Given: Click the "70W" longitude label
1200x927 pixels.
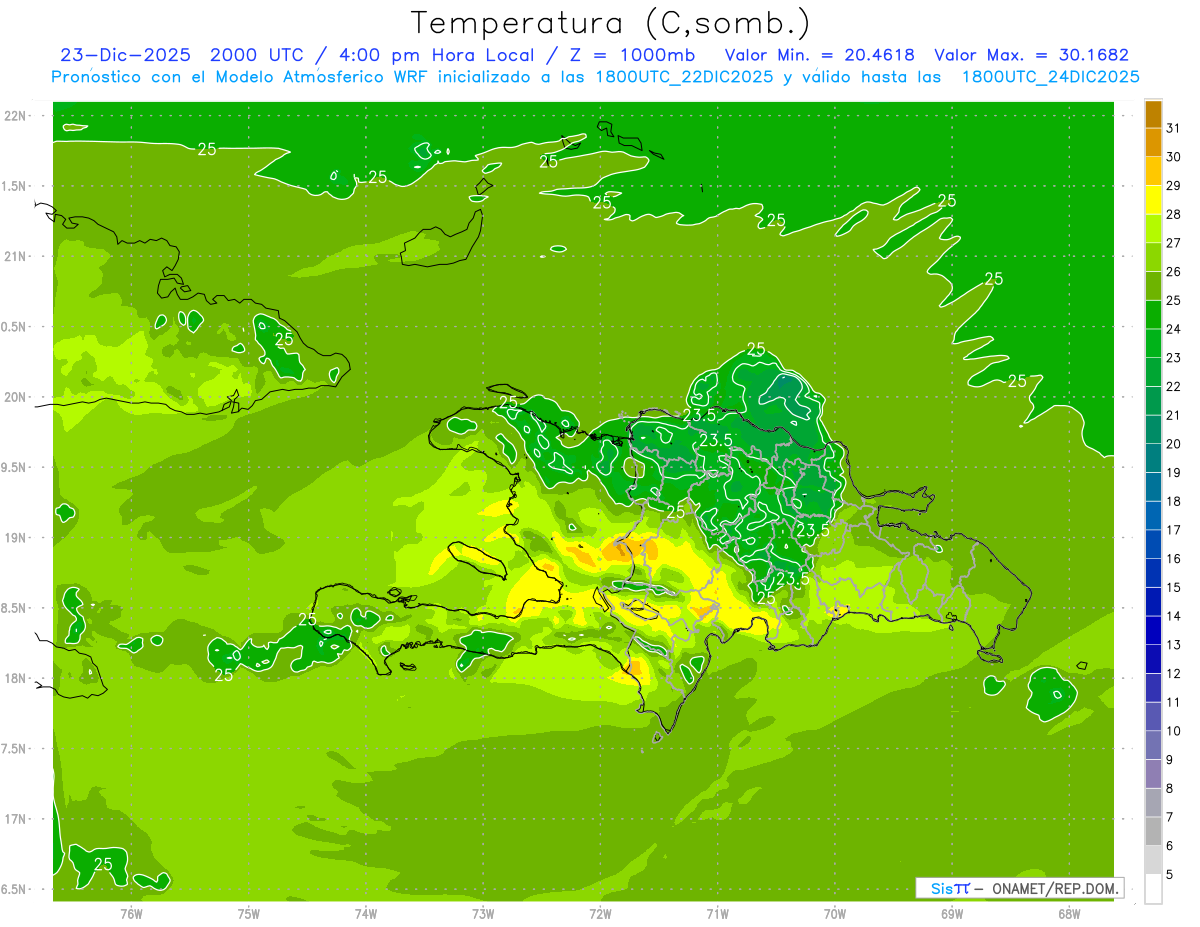Looking at the screenshot, I should click(x=835, y=913).
